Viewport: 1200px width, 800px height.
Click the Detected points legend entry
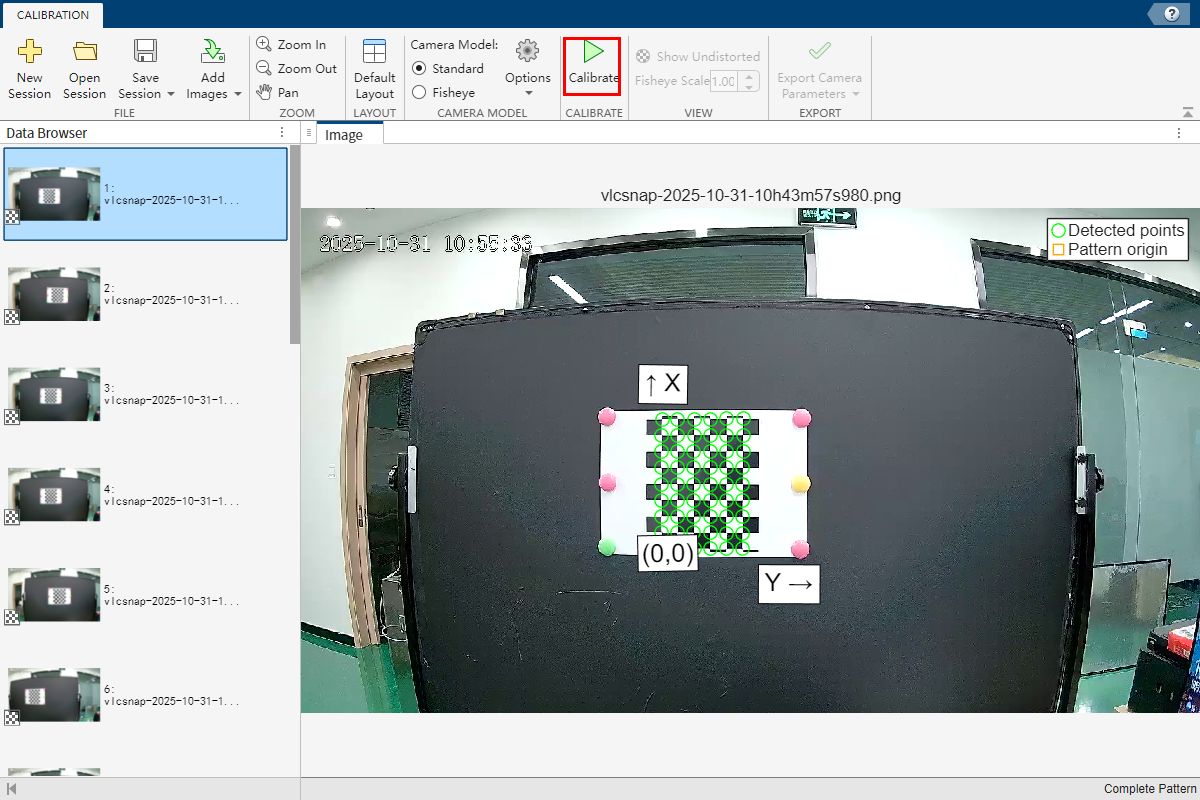[1117, 230]
